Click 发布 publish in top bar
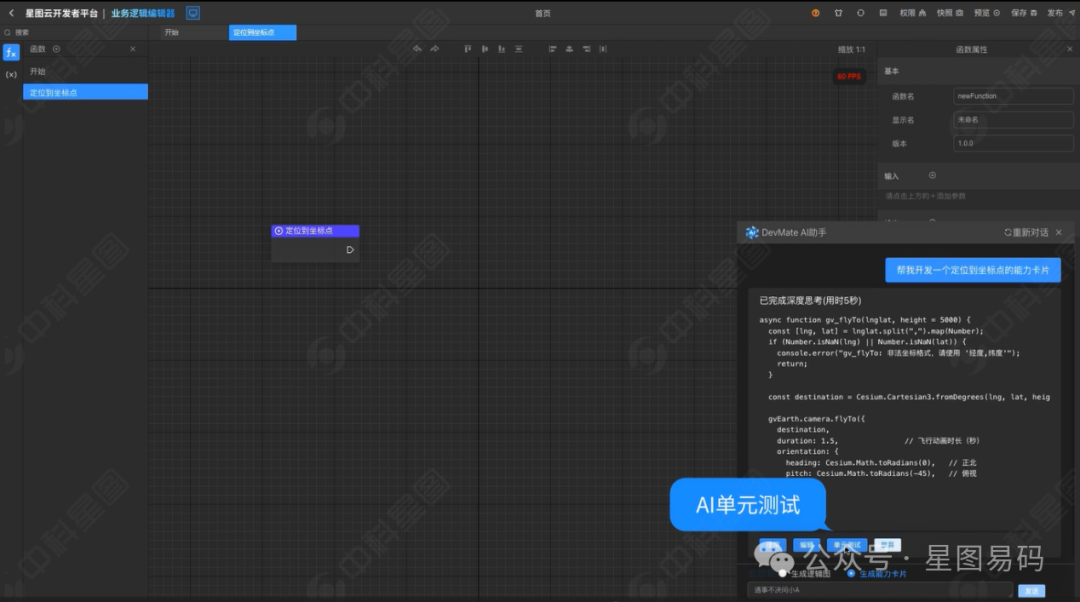The height and width of the screenshot is (602, 1080). pyautogui.click(x=1061, y=13)
